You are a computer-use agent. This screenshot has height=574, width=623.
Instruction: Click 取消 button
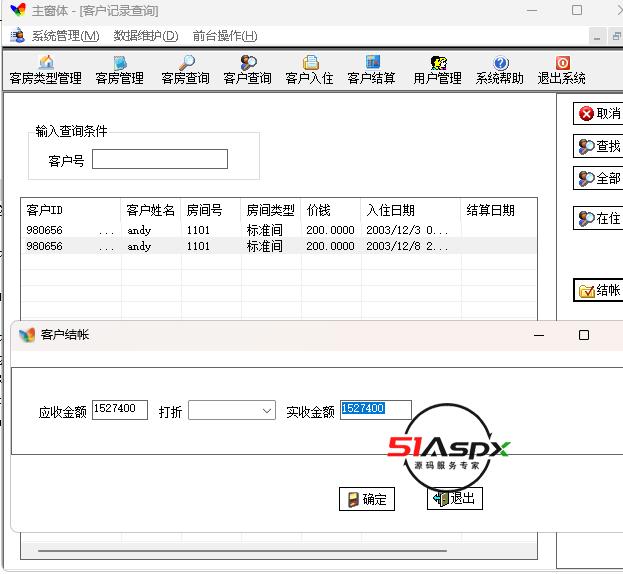coord(598,114)
